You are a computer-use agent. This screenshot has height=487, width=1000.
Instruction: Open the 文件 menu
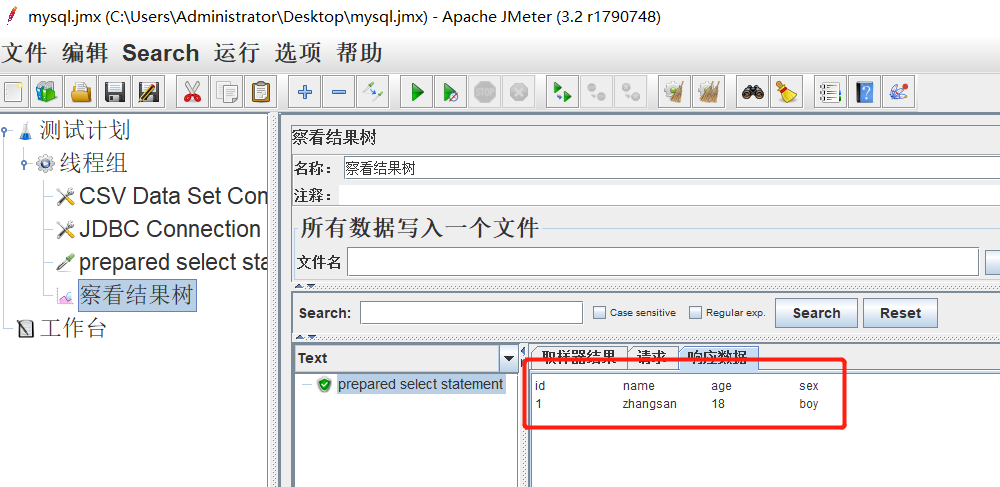(24, 53)
